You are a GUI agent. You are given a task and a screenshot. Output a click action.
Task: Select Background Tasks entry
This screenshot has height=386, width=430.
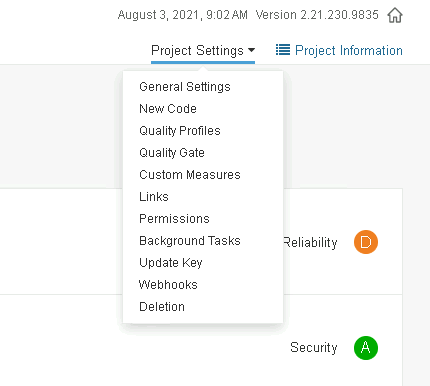point(190,241)
